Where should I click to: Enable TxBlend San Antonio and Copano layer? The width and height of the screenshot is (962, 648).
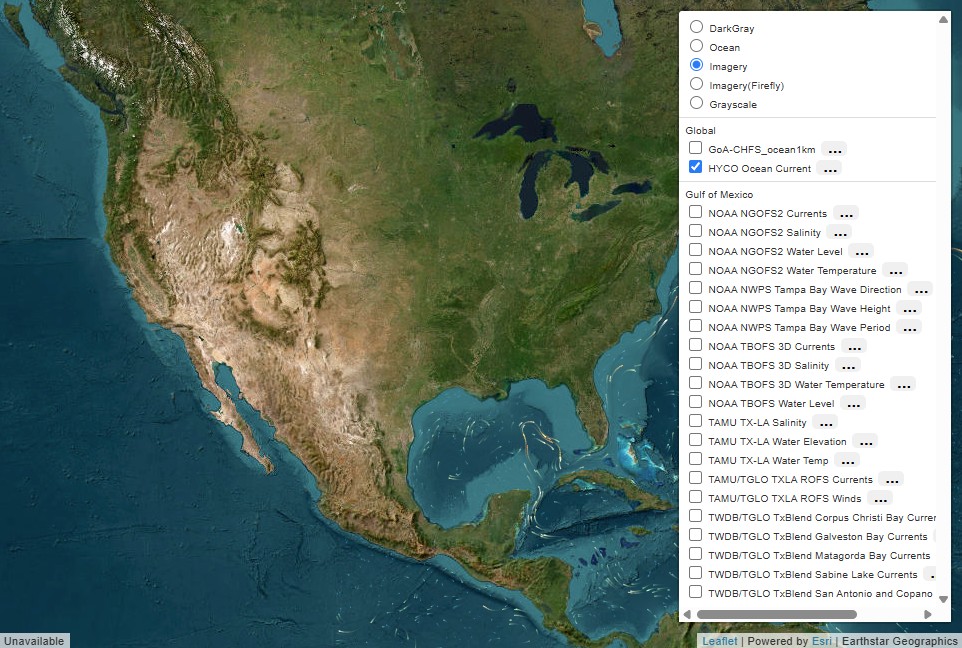[695, 592]
